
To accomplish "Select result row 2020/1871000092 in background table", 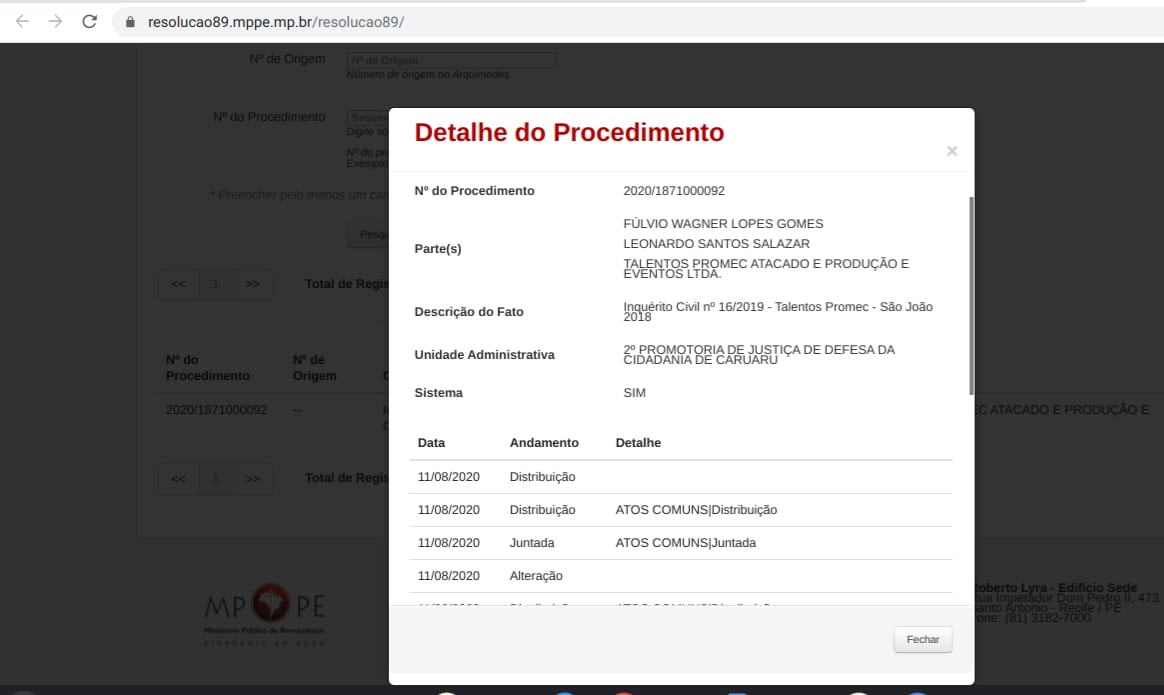I will click(x=216, y=410).
